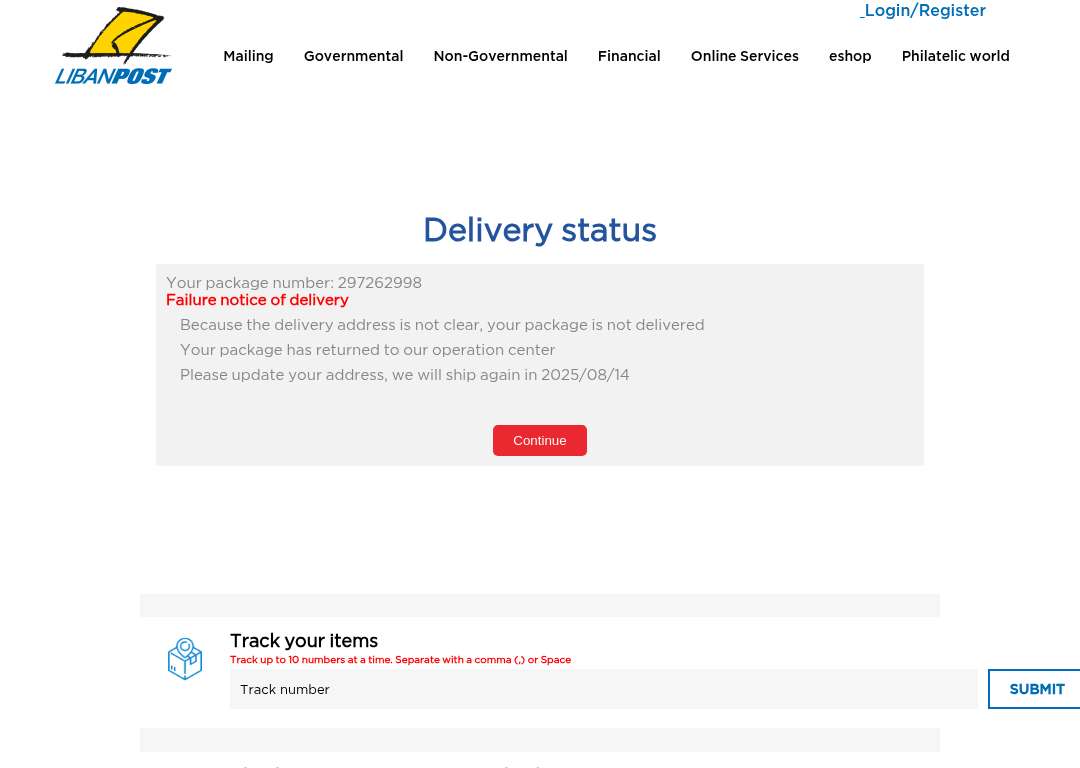Click the Login/Register link

tap(923, 10)
